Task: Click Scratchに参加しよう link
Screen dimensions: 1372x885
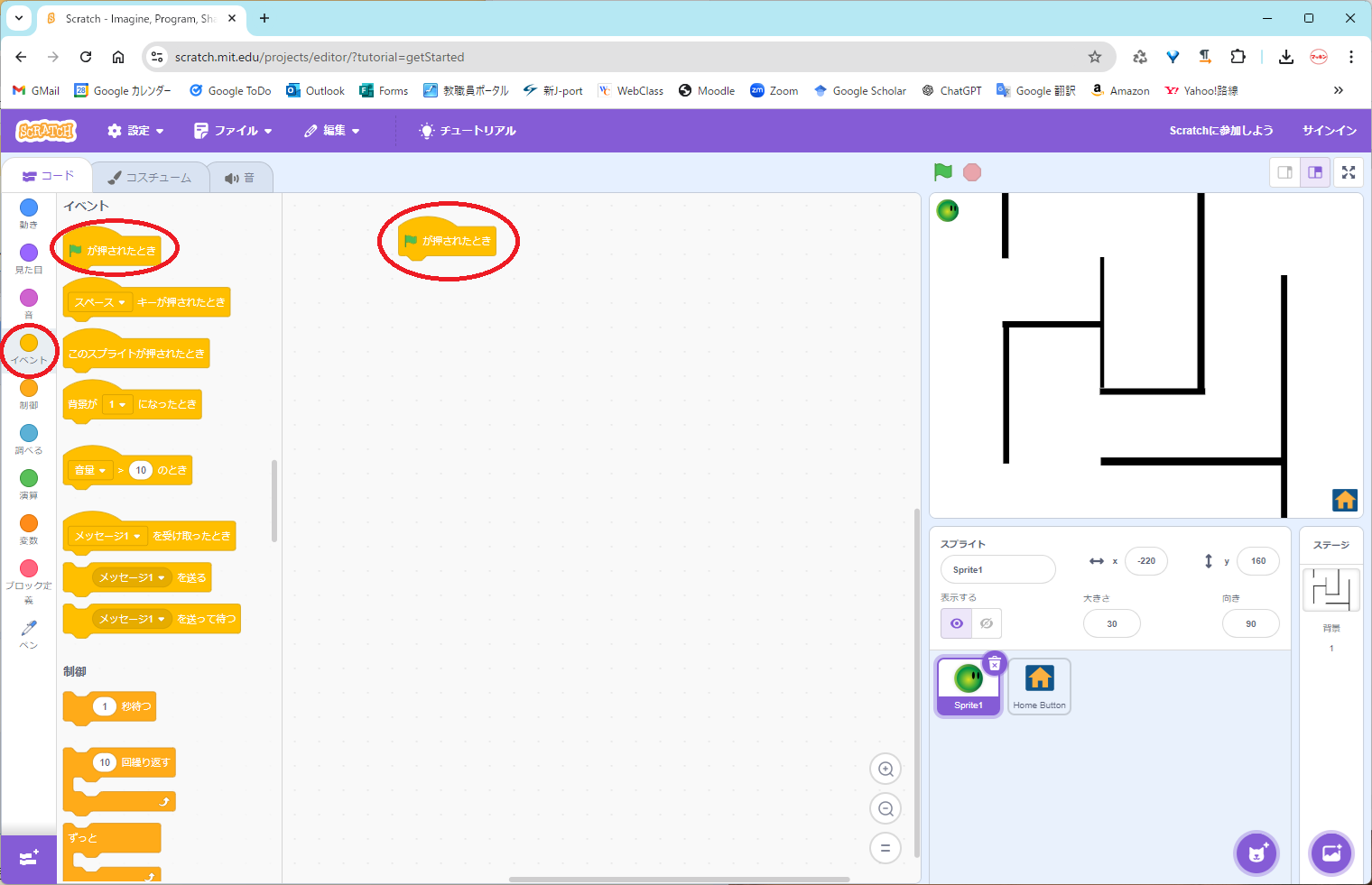Action: (x=1221, y=131)
